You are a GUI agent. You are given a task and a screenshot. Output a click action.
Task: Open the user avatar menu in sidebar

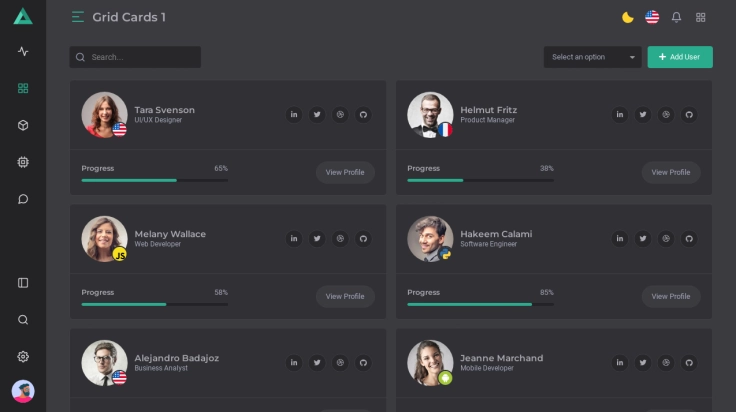23,391
